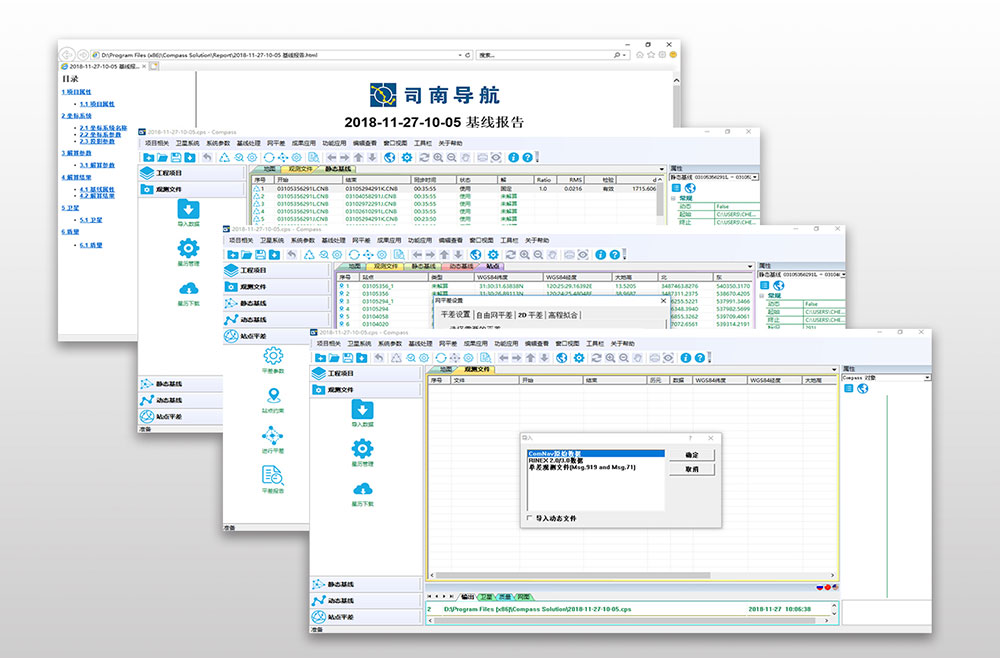The height and width of the screenshot is (658, 1000).
Task: Switch to the 动态基线 tab in the 站点 window
Action: 460,267
